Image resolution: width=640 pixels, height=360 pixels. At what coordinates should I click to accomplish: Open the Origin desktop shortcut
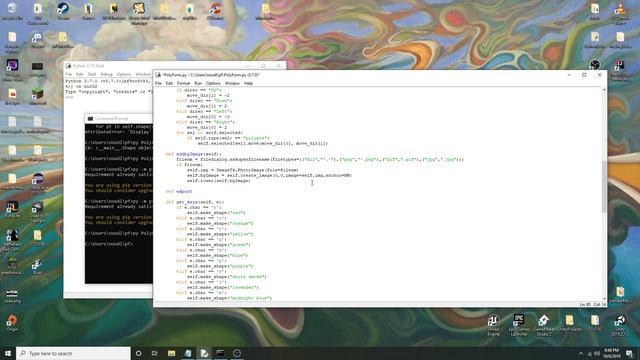point(12,322)
